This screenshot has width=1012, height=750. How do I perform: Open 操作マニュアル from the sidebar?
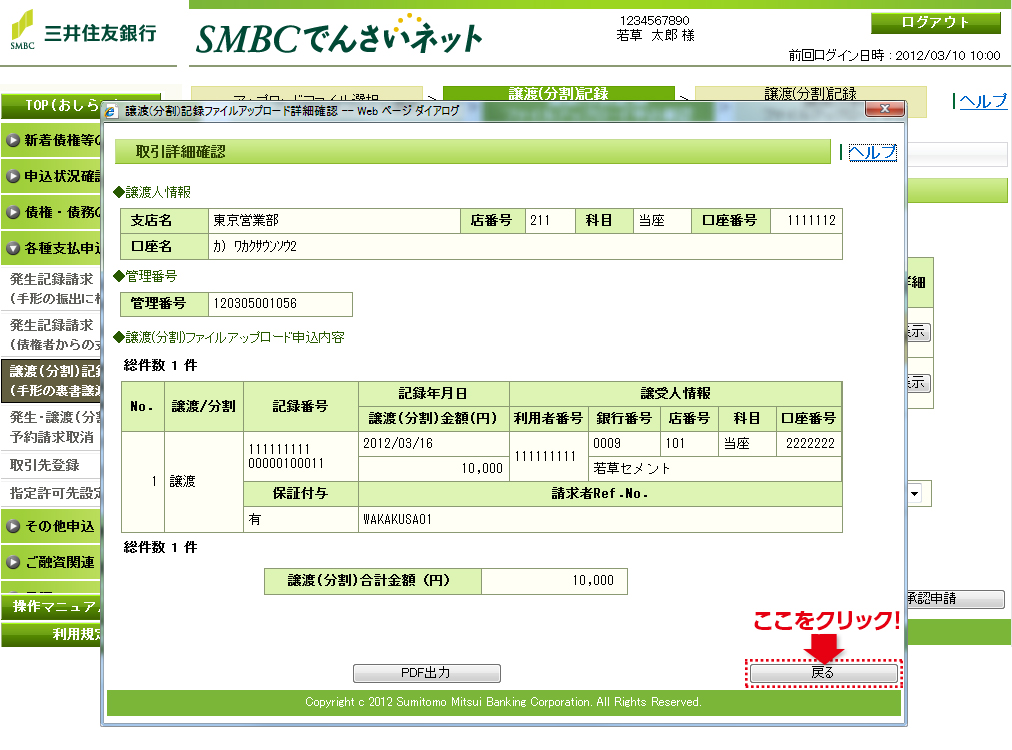tap(52, 606)
